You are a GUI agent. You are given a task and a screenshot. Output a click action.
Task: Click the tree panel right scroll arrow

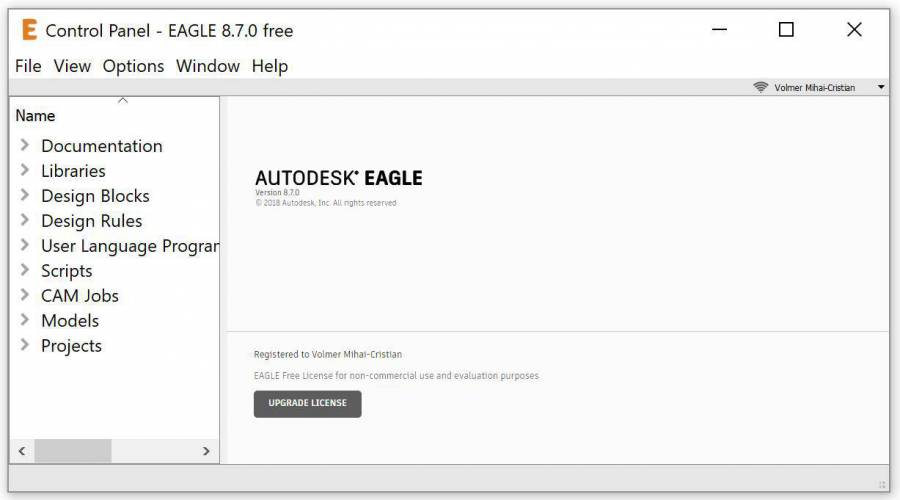tap(206, 451)
